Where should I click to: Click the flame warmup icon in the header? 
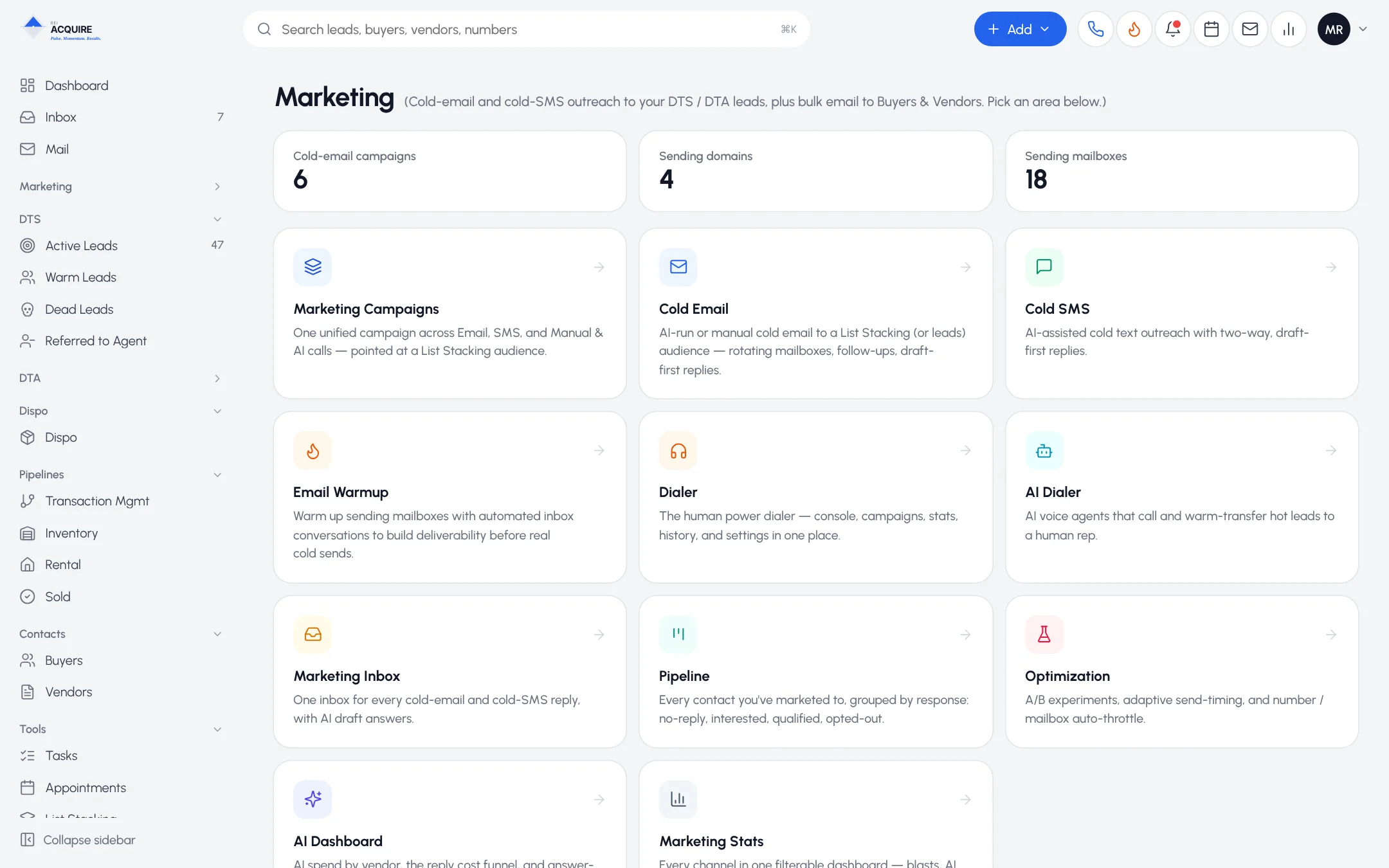click(1134, 29)
